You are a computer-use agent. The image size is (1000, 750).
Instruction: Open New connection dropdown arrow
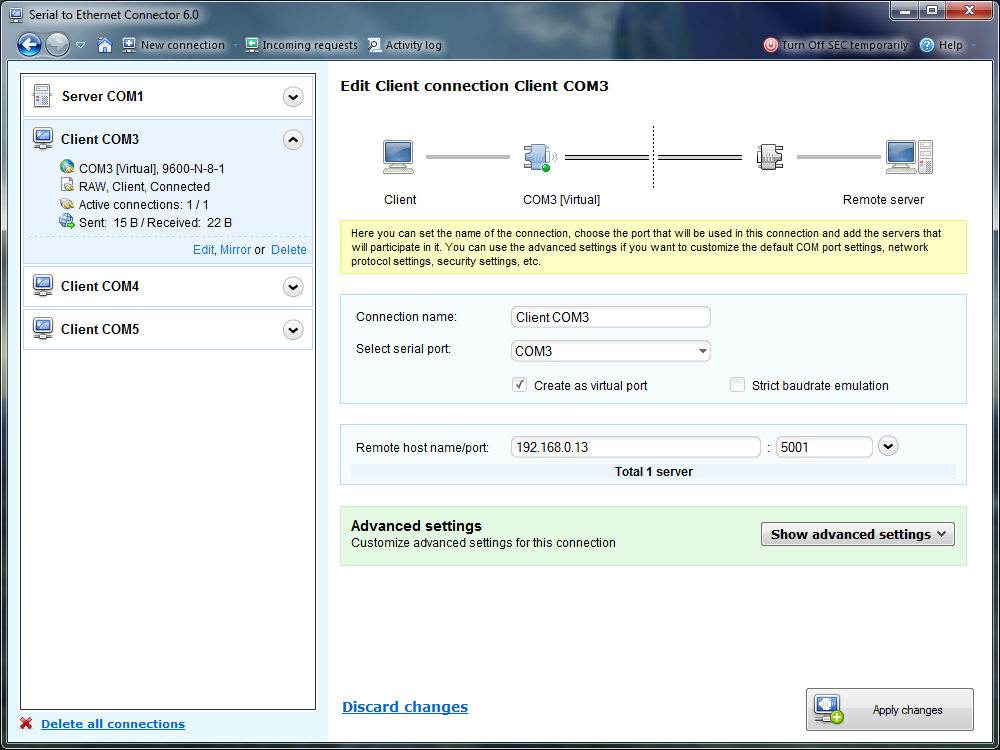pyautogui.click(x=235, y=45)
